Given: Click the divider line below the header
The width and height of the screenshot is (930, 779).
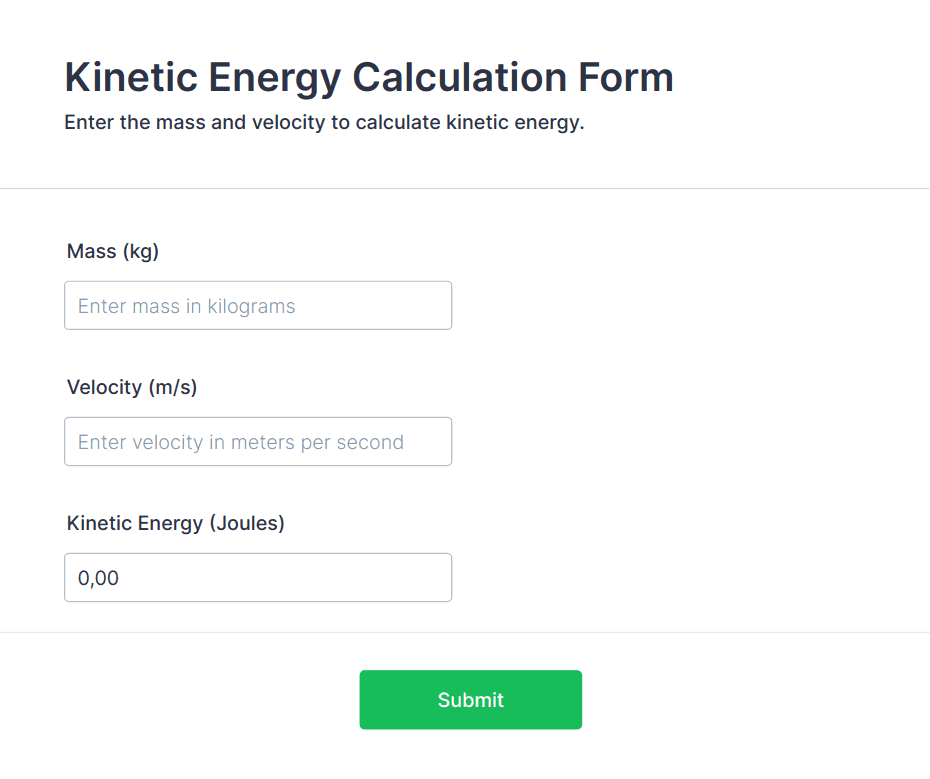Looking at the screenshot, I should (465, 188).
